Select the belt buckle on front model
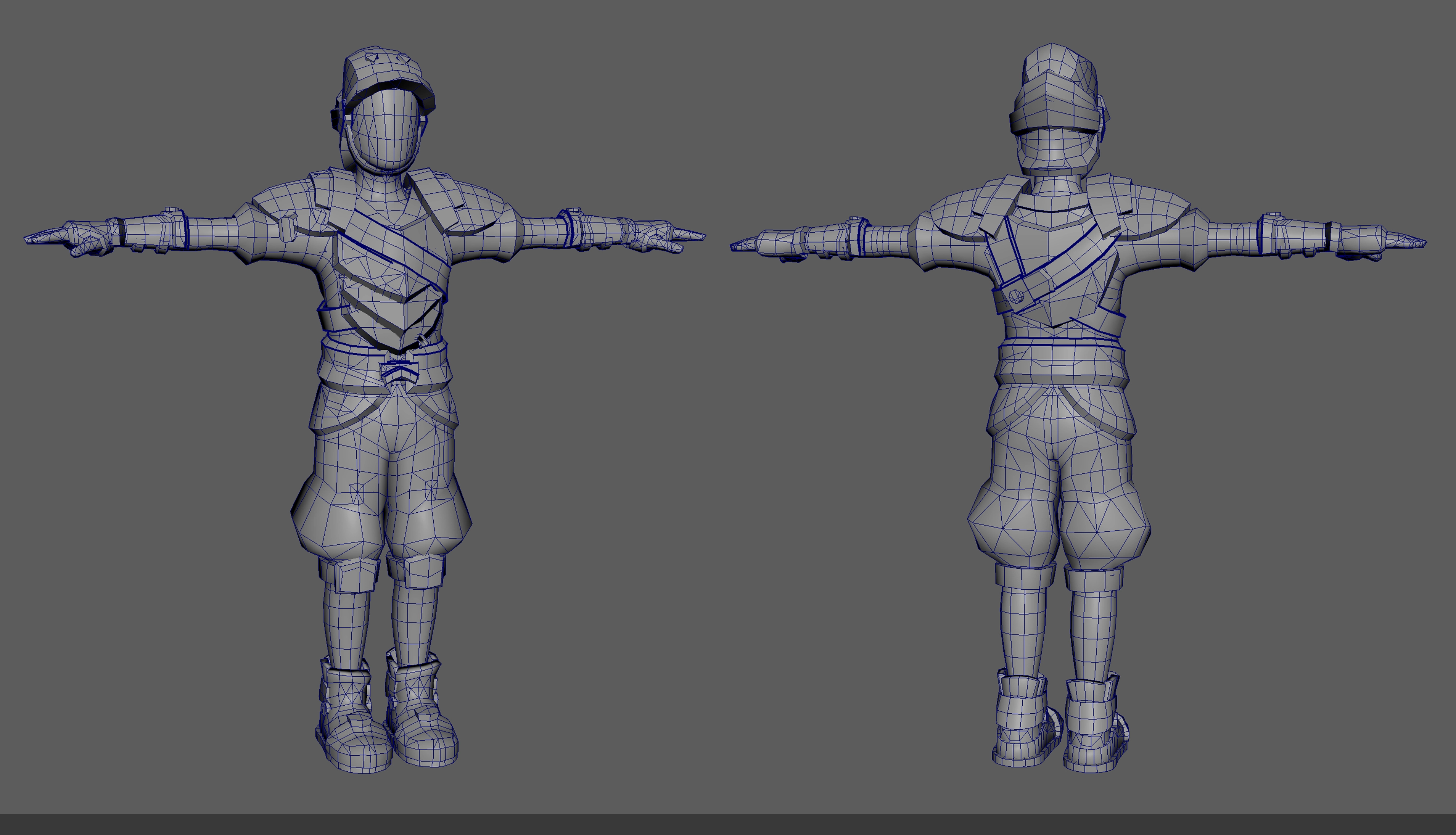 tap(400, 372)
